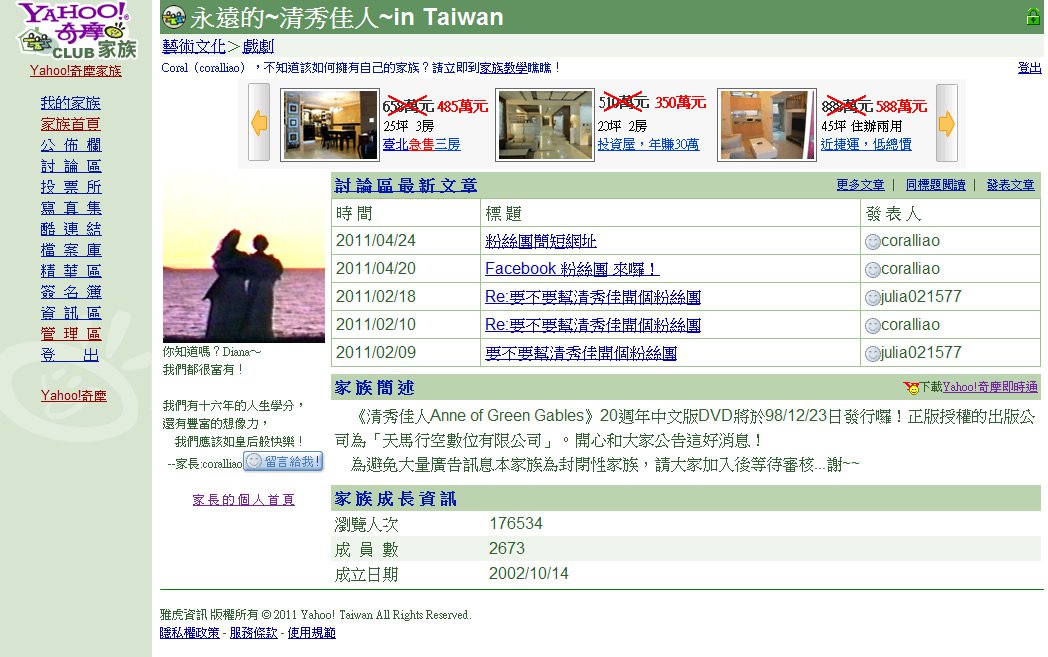Click smiley icon in 2011/04/24 row
Viewport: 1048px width, 657px height.
click(x=872, y=242)
